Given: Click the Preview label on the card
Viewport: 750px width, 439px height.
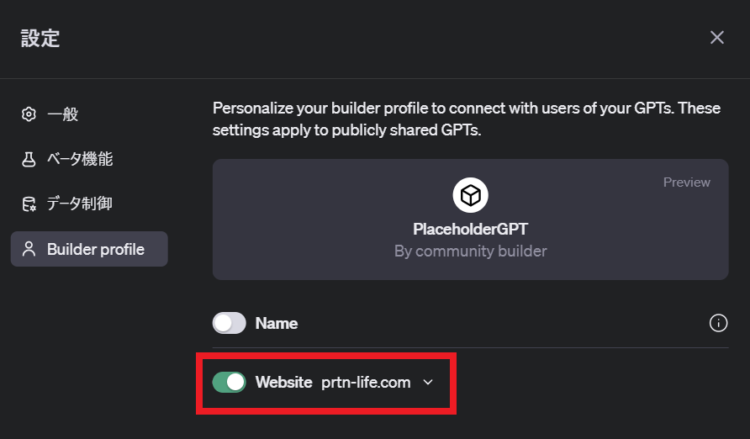Looking at the screenshot, I should click(686, 182).
